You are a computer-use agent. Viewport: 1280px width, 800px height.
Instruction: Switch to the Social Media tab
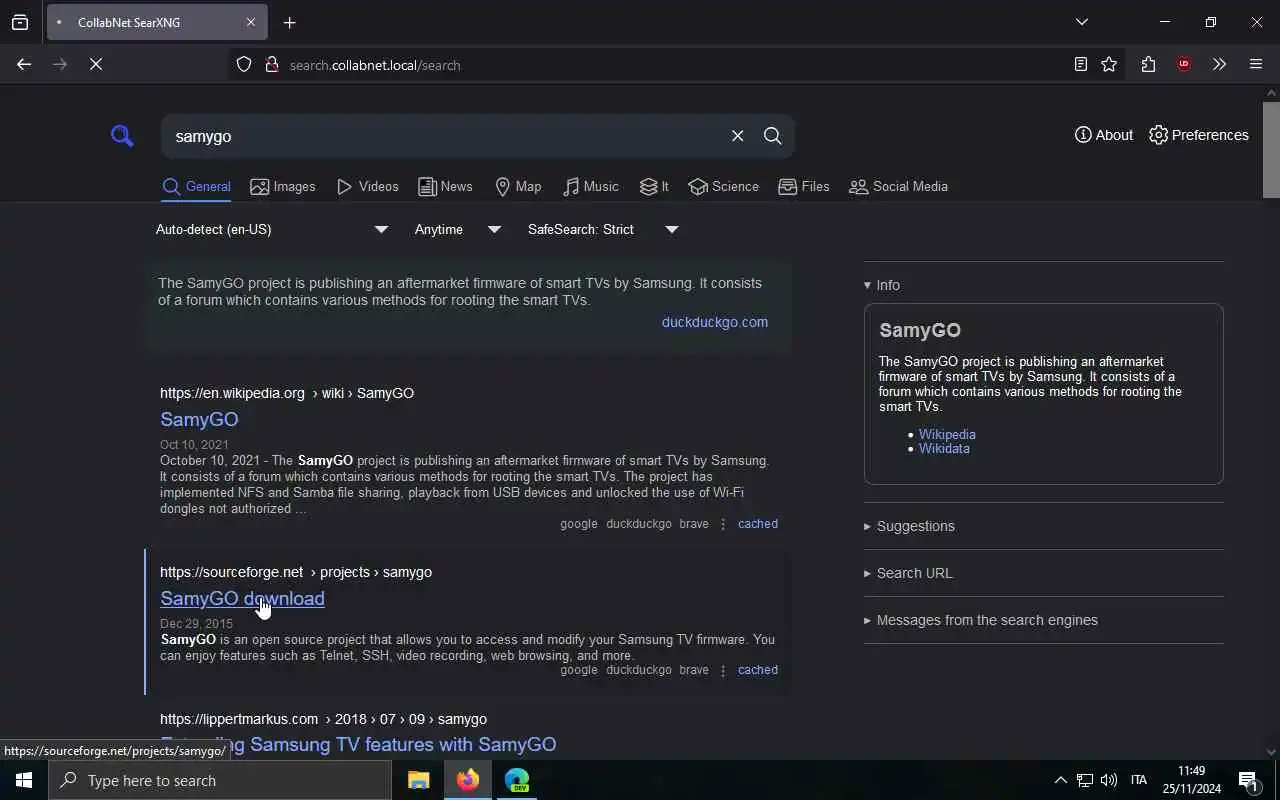click(x=898, y=187)
